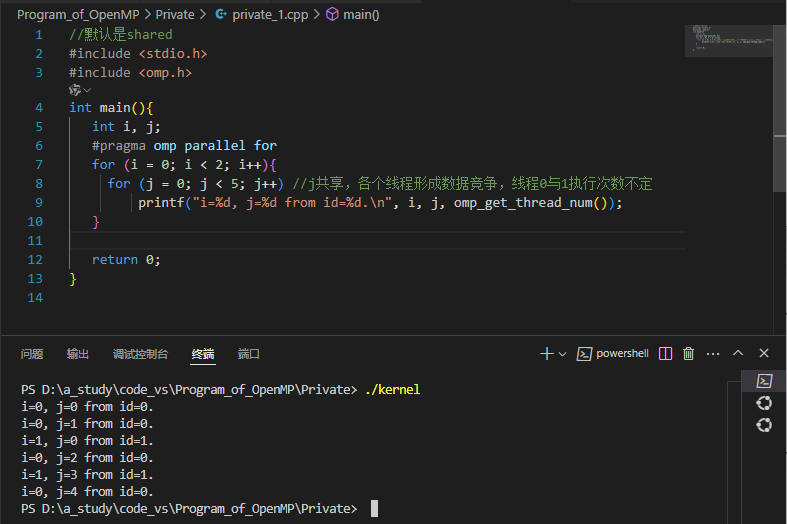The image size is (787, 524).
Task: Select the last terminal in the list
Action: coord(764,426)
